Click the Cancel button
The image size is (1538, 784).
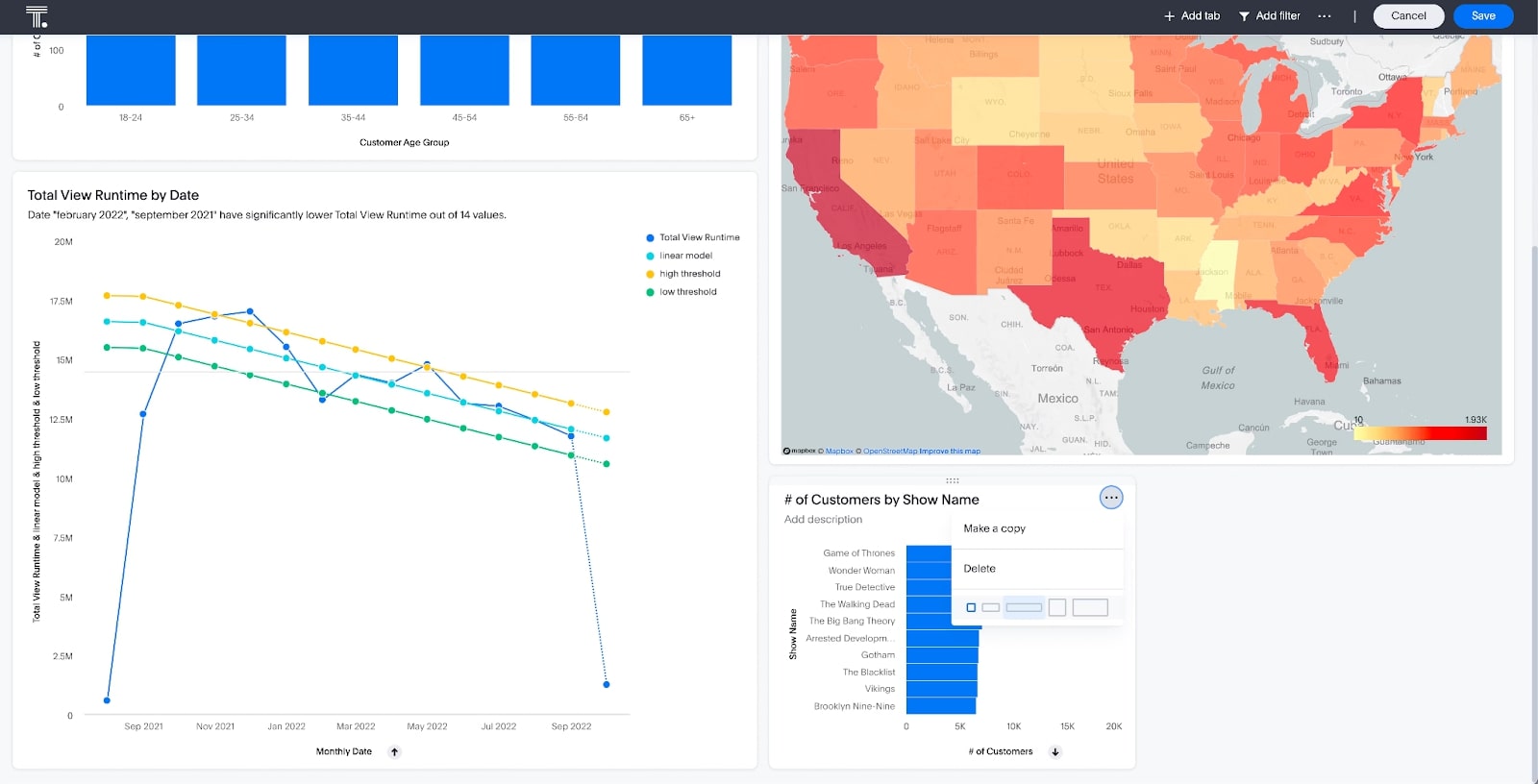point(1408,16)
